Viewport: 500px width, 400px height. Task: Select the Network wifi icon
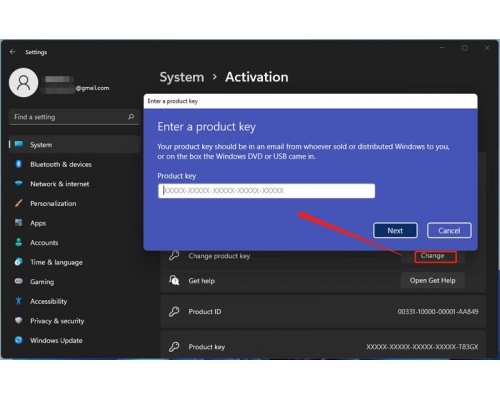19,183
